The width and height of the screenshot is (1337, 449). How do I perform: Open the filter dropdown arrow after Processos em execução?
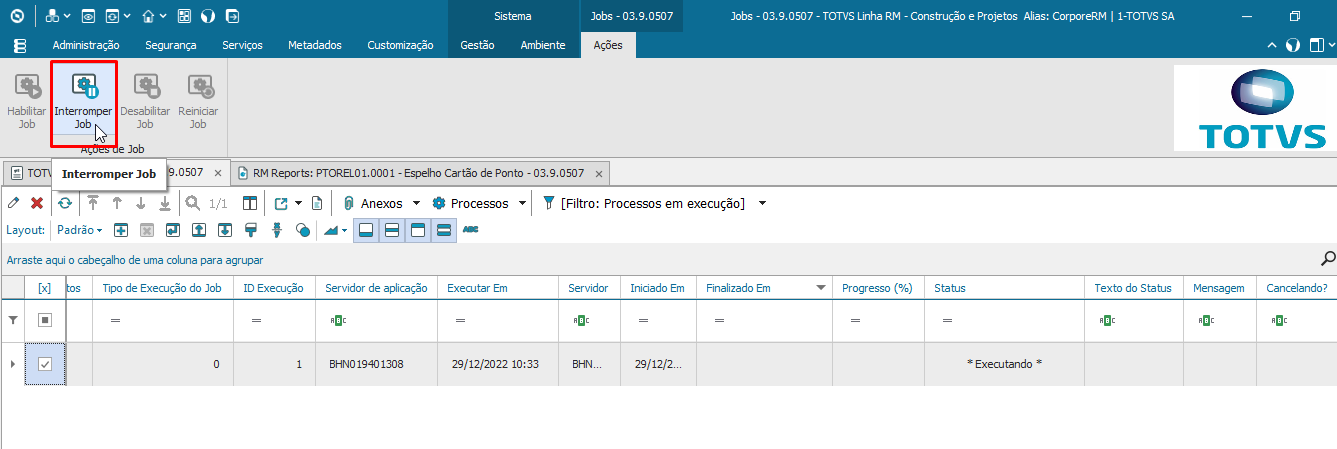coord(762,204)
